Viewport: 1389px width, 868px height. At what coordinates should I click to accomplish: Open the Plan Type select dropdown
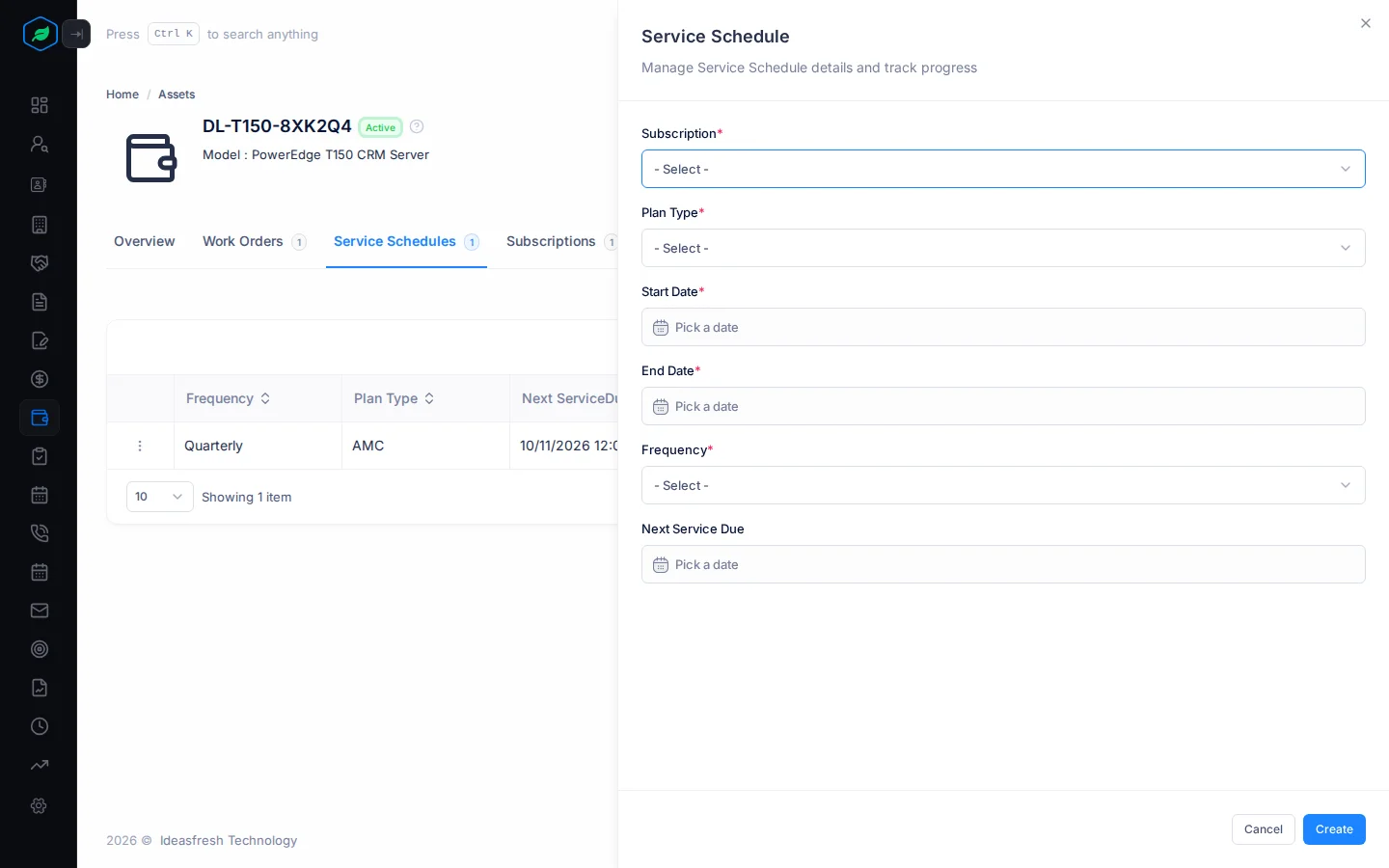click(1003, 248)
